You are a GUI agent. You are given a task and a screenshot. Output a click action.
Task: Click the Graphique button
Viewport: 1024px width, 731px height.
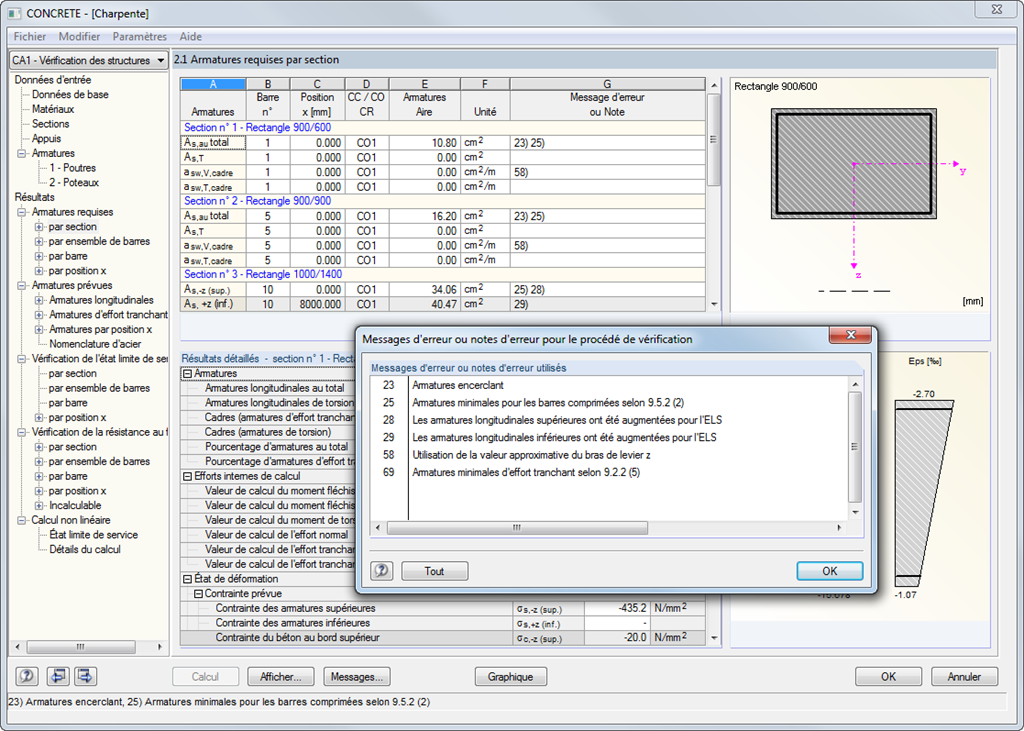510,676
